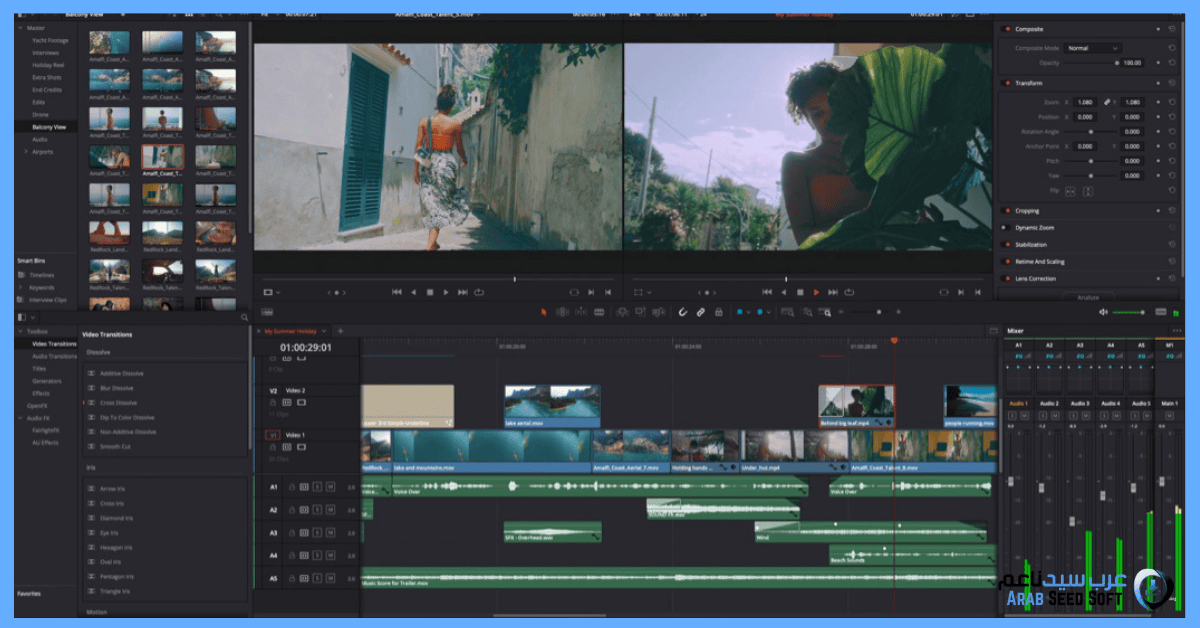This screenshot has height=628, width=1200.
Task: Click the horizontal flip icon under Transform
Action: click(1069, 190)
